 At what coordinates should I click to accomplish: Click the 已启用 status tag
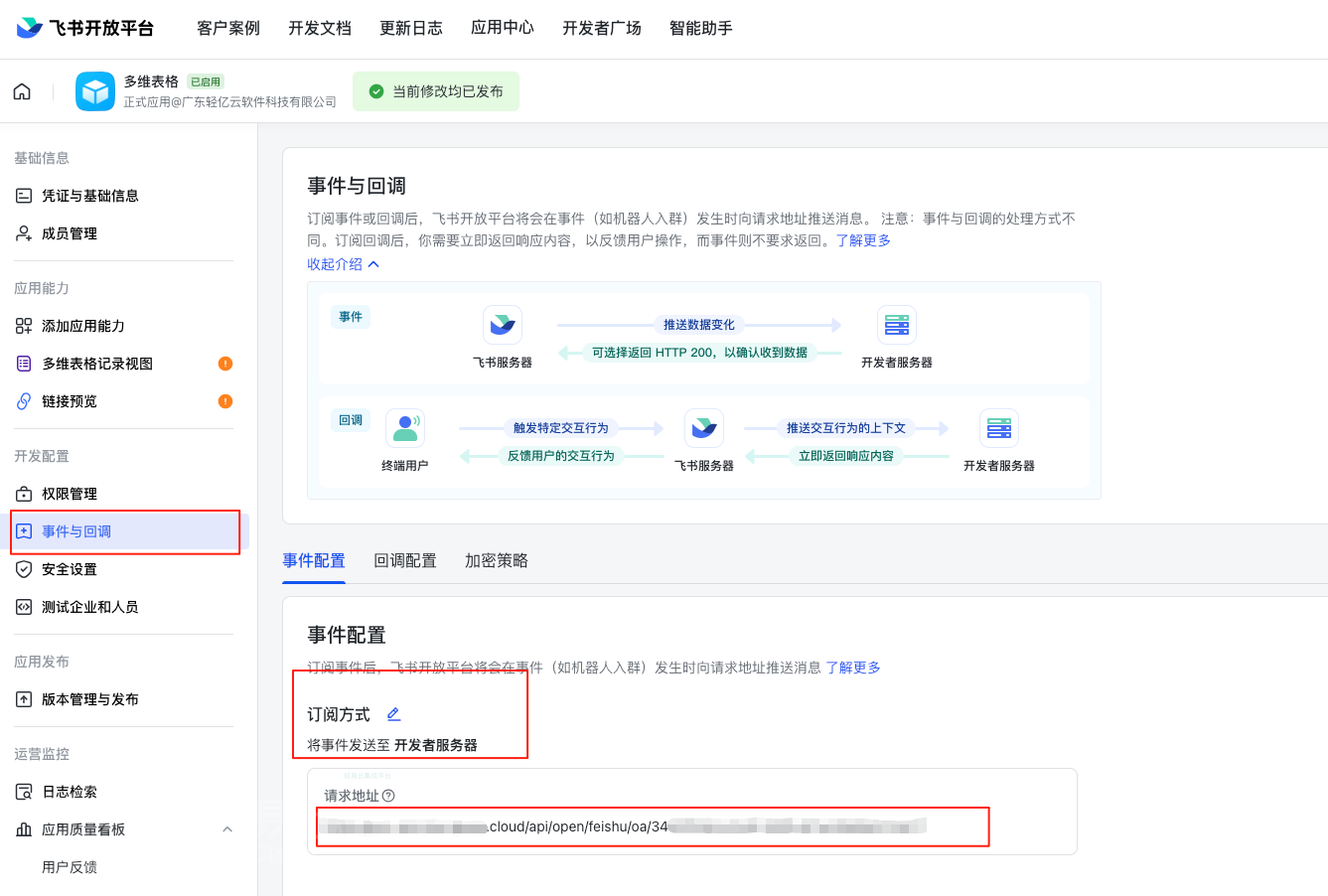tap(206, 81)
